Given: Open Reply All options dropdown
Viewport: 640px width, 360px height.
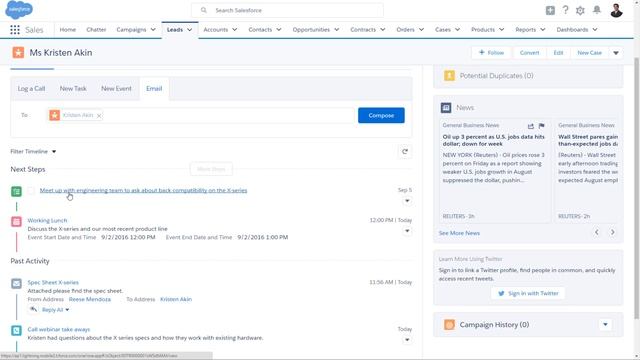Looking at the screenshot, I should point(67,310).
